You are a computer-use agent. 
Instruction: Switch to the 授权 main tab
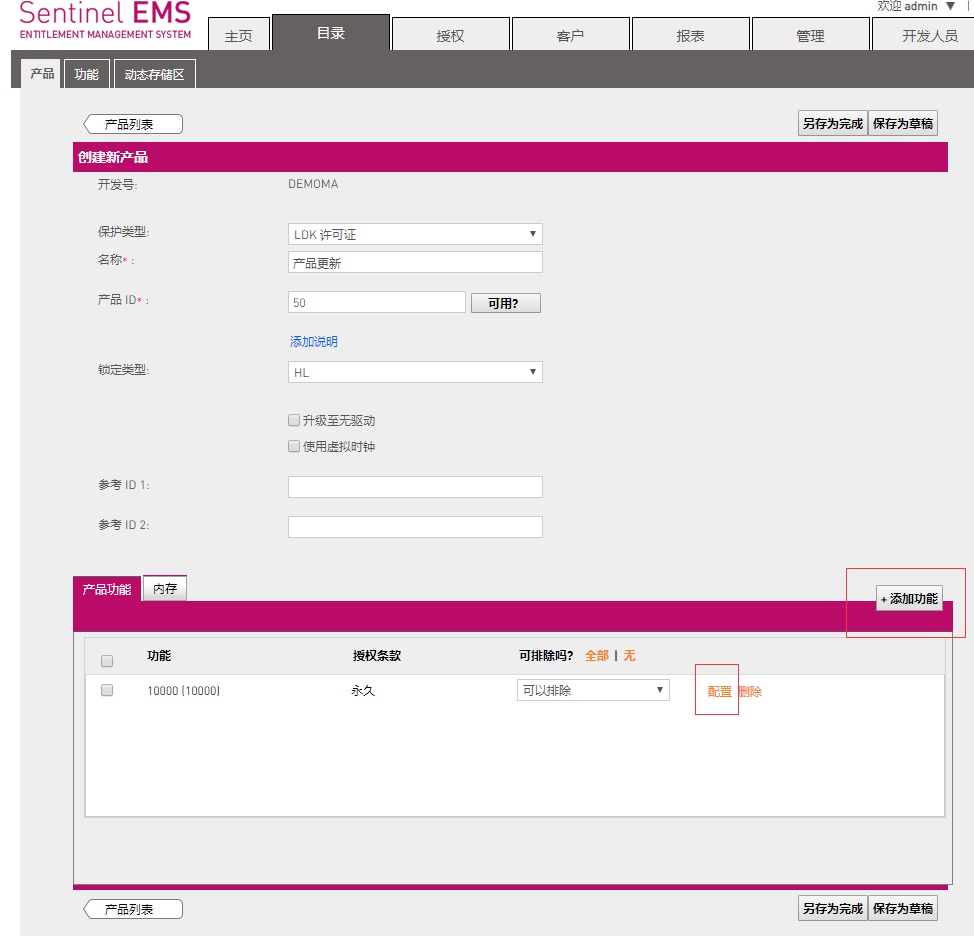(450, 36)
